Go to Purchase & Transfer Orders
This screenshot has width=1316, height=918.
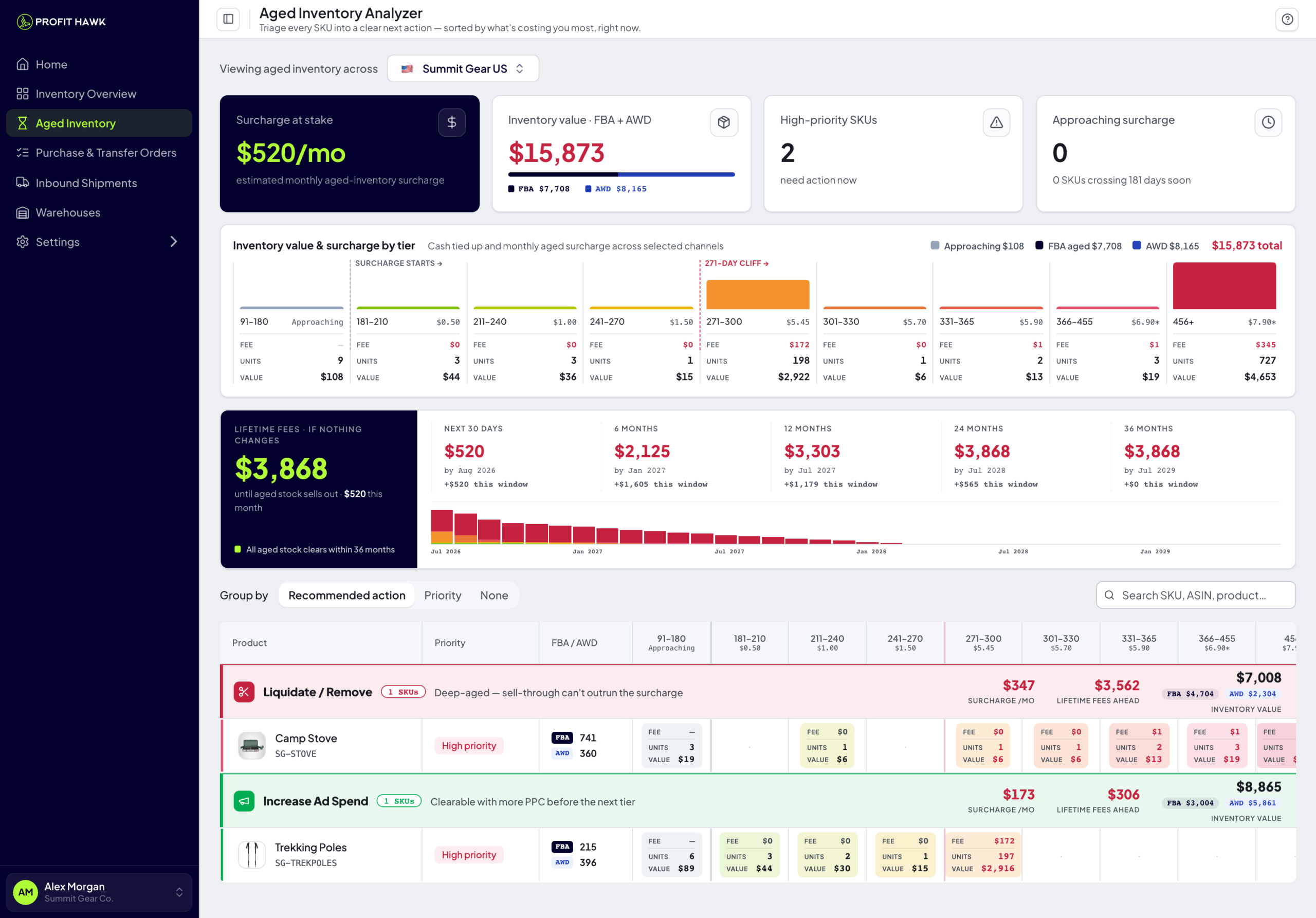pos(99,153)
